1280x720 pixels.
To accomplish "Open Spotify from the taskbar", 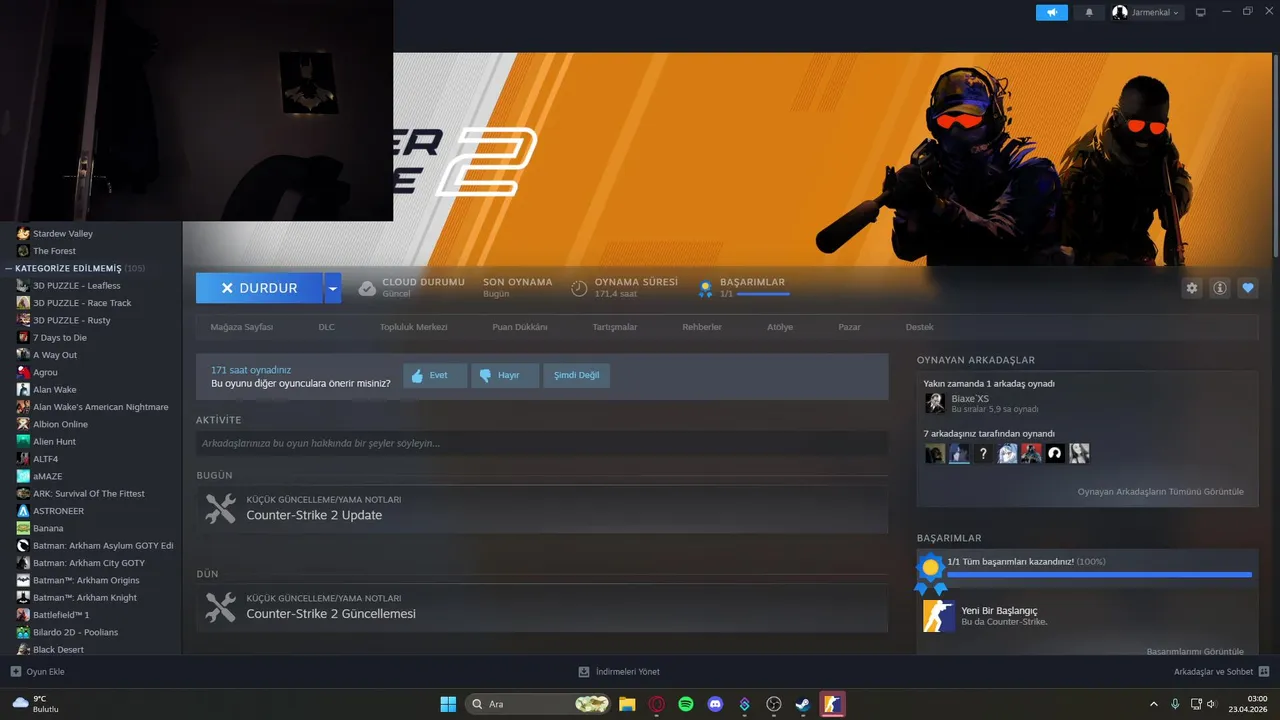I will coord(686,704).
